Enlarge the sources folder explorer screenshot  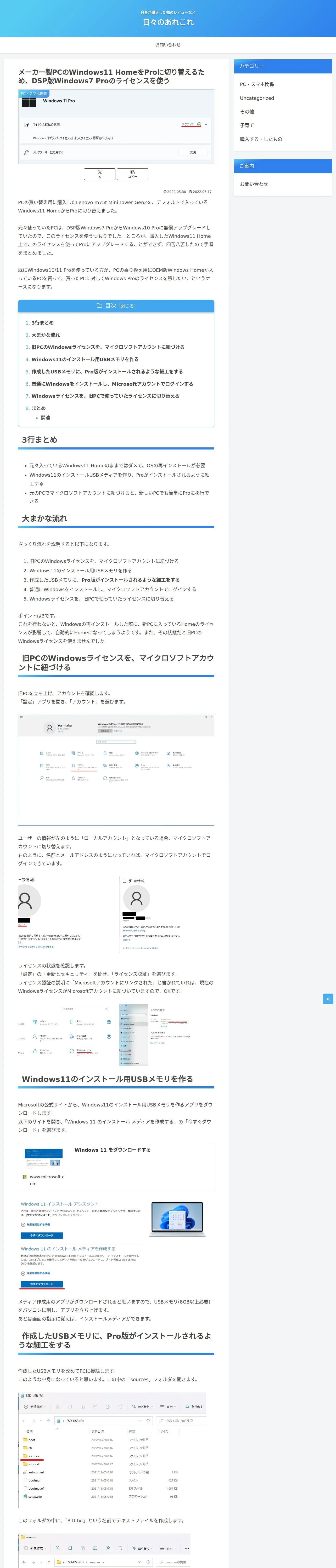104,1550
